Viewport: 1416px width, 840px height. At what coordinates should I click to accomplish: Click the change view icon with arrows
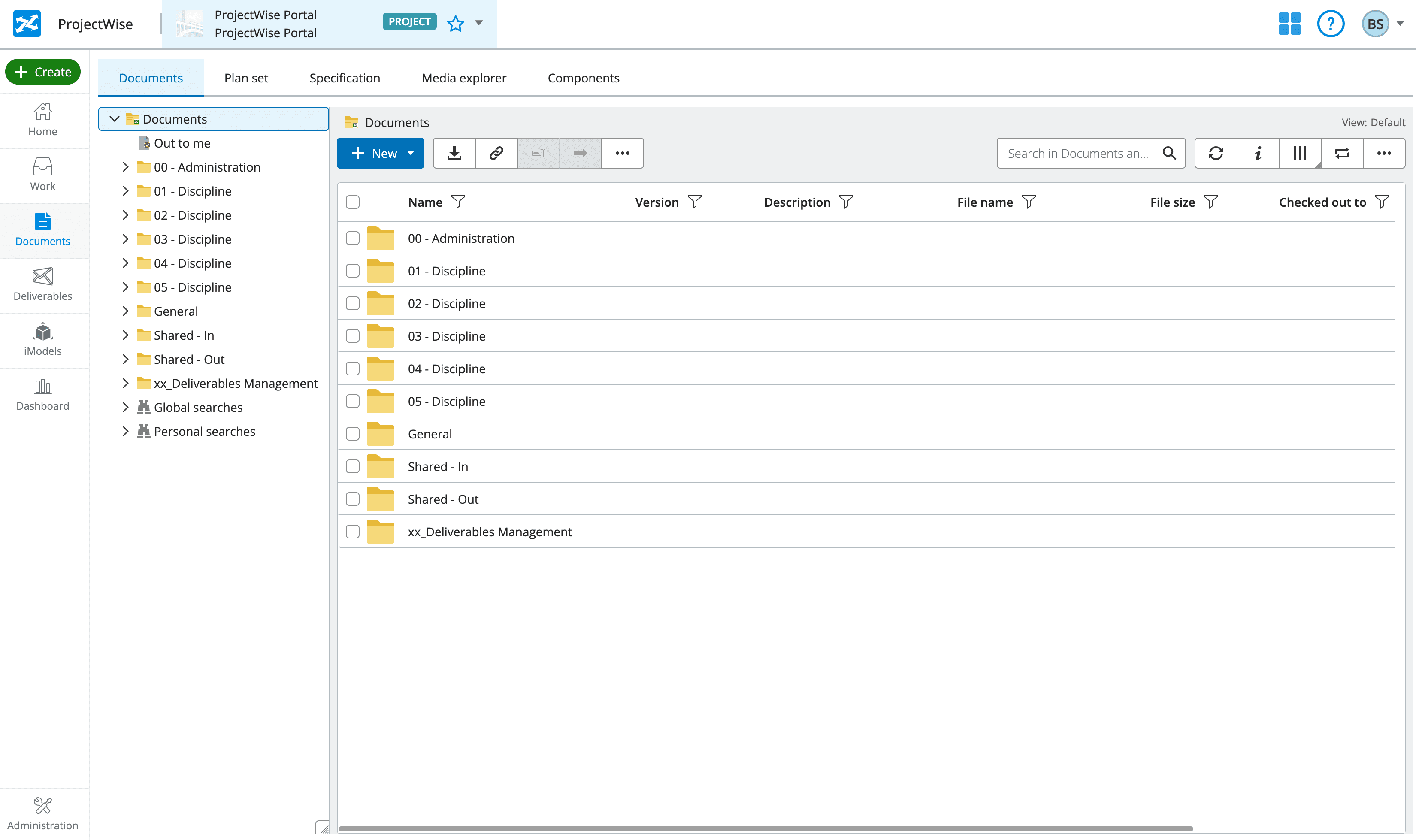click(x=1342, y=153)
